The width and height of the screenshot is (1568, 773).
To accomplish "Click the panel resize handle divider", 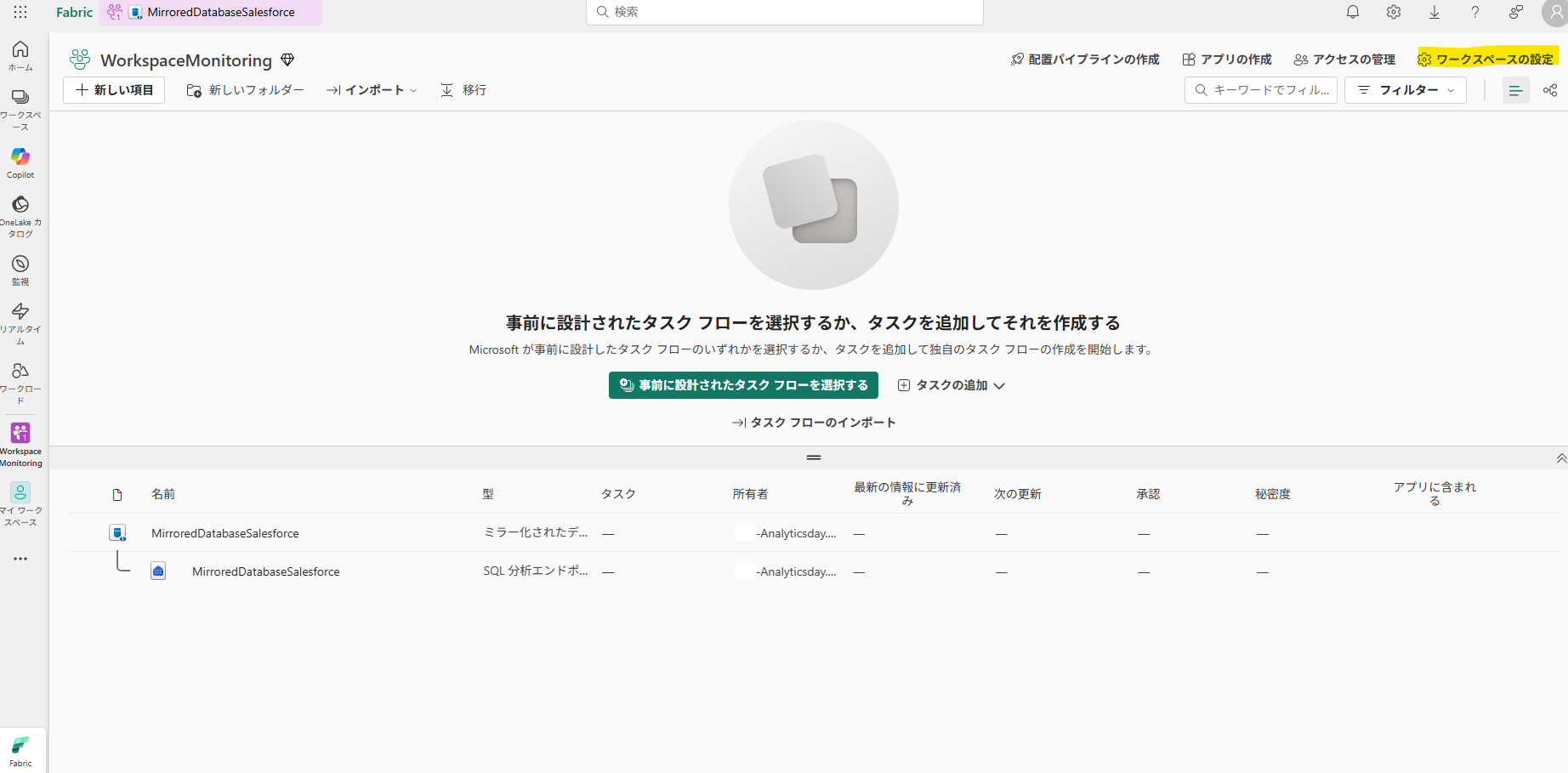I will [x=814, y=458].
